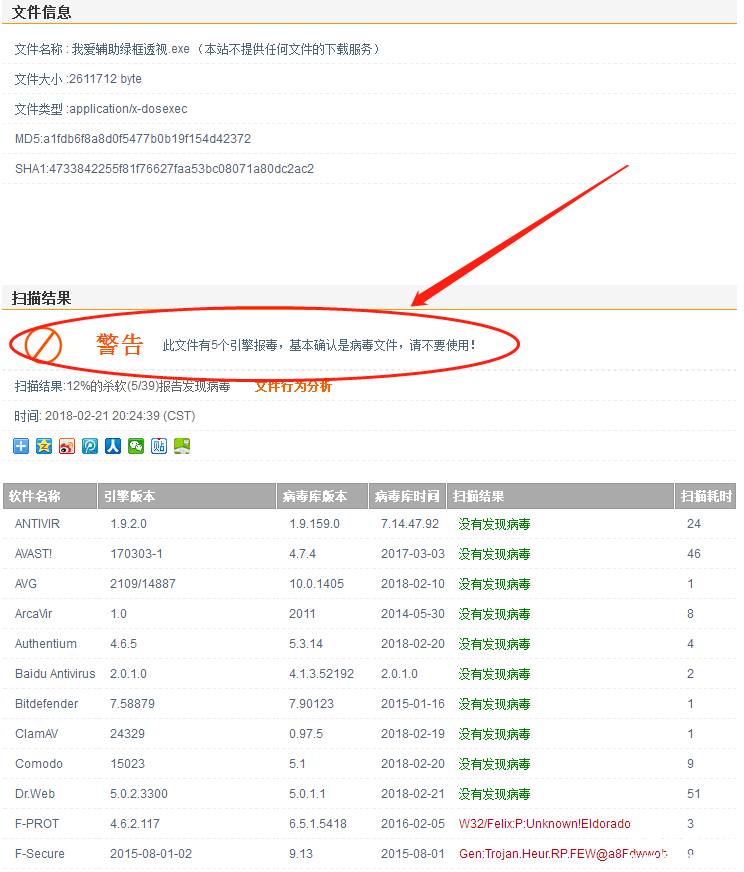The width and height of the screenshot is (744, 872).
Task: Click Dr.Web scan time value 51
Action: [x=693, y=794]
